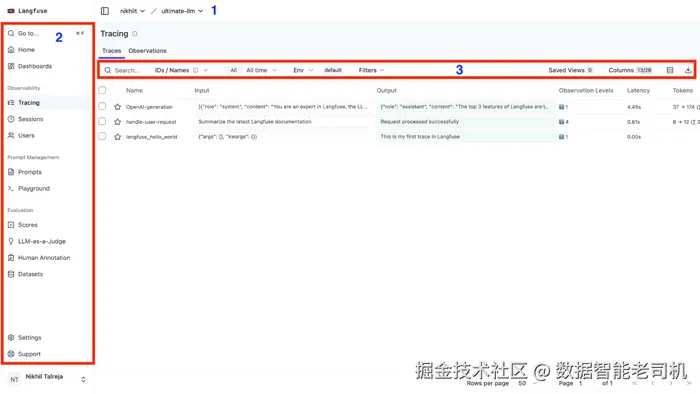Screen dimensions: 700x394
Task: Star the OpenAI-generation trace
Action: [117, 107]
